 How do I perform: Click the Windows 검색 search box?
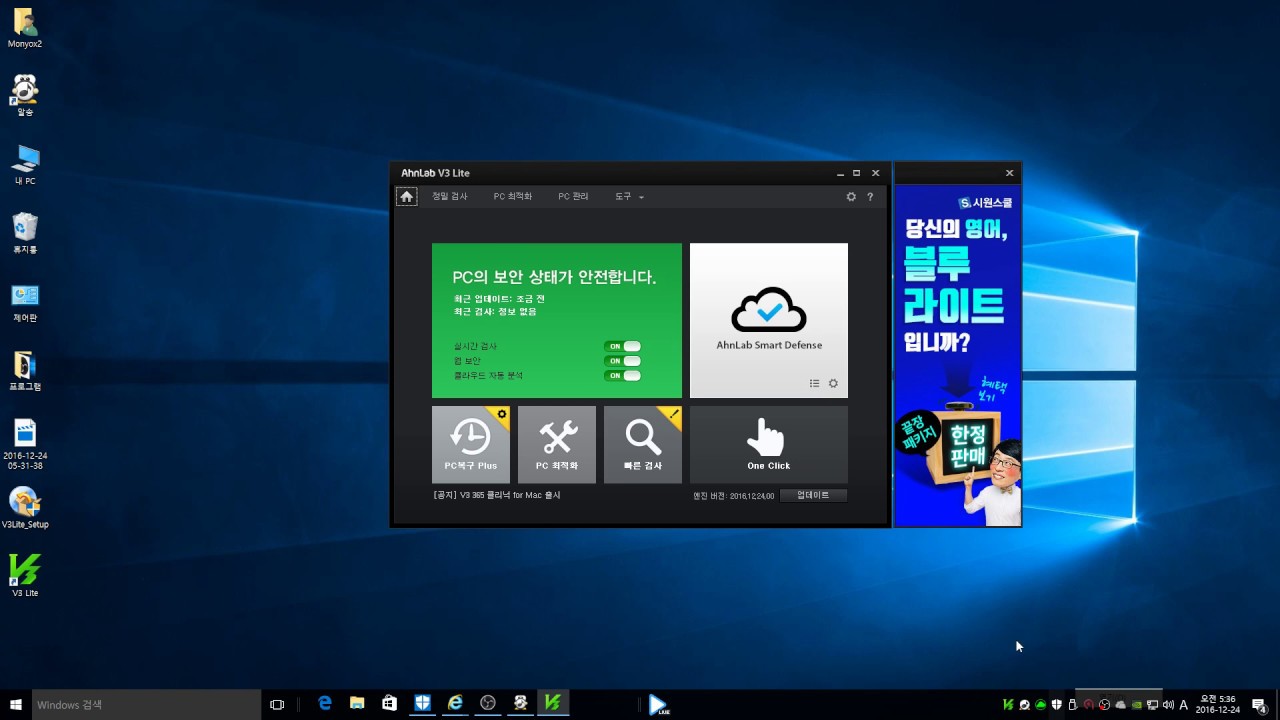point(146,705)
